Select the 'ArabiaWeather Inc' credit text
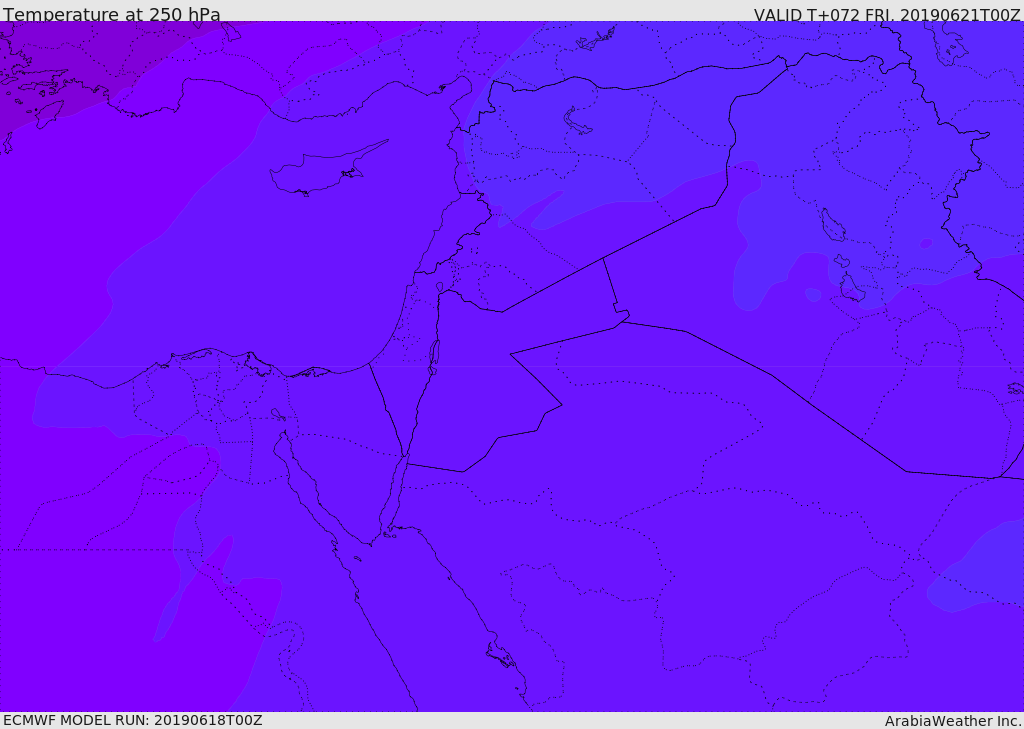The height and width of the screenshot is (729, 1024). (x=951, y=721)
